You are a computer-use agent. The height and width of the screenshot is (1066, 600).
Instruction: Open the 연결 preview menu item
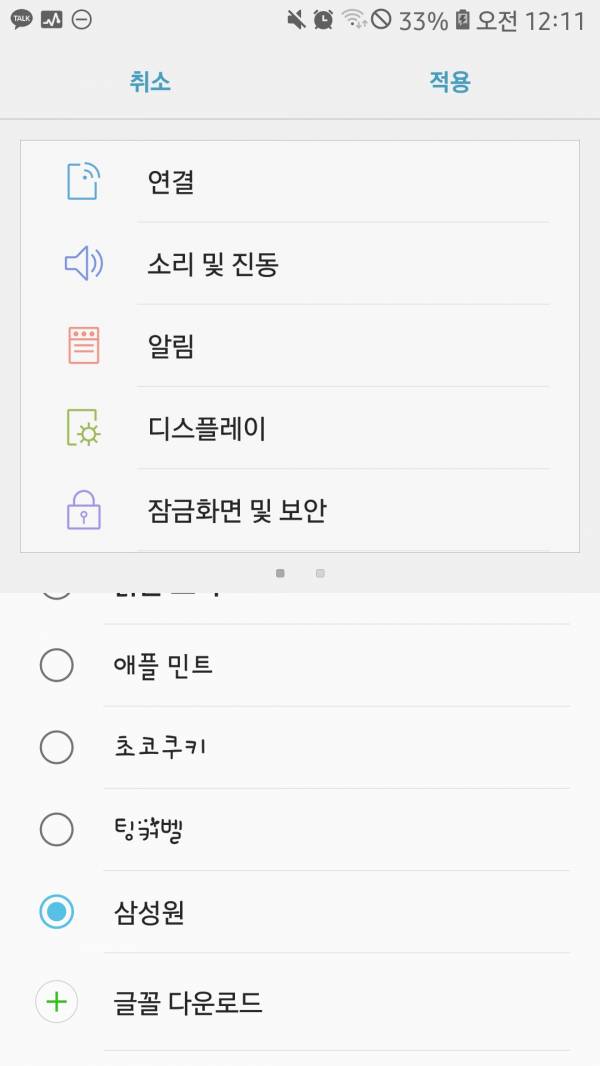click(x=170, y=182)
